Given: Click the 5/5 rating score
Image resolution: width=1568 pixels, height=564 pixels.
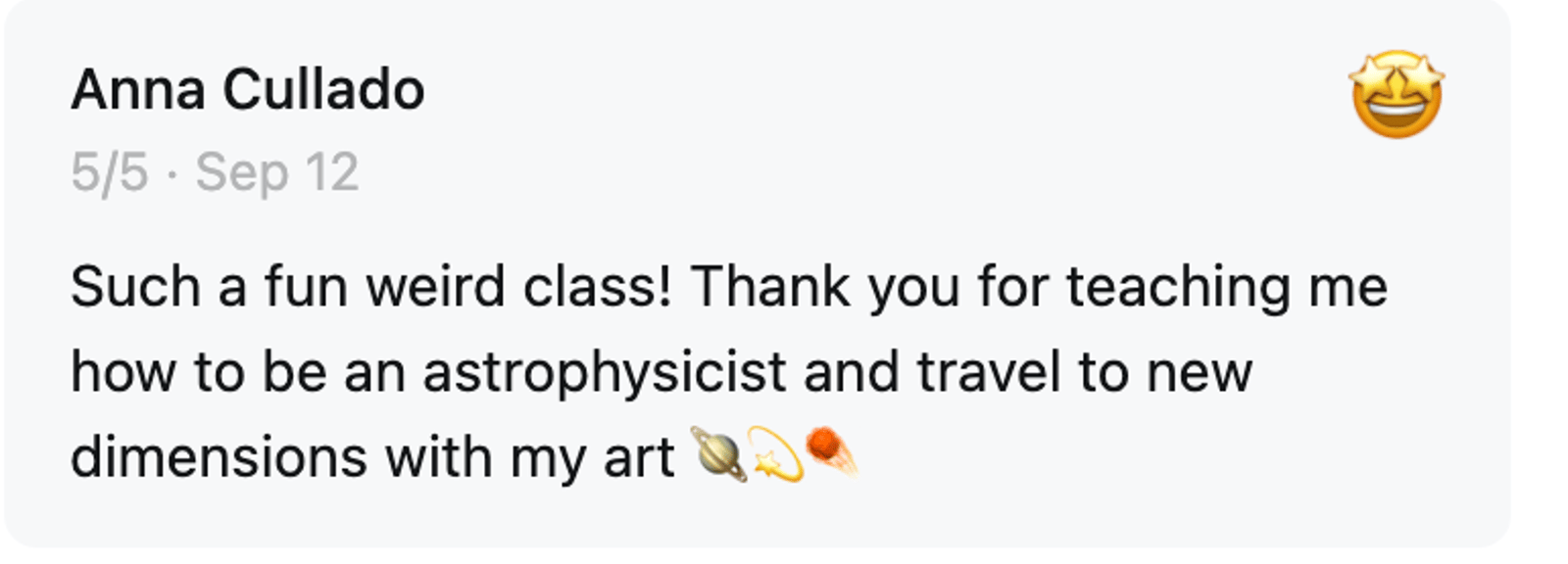Looking at the screenshot, I should pyautogui.click(x=109, y=172).
